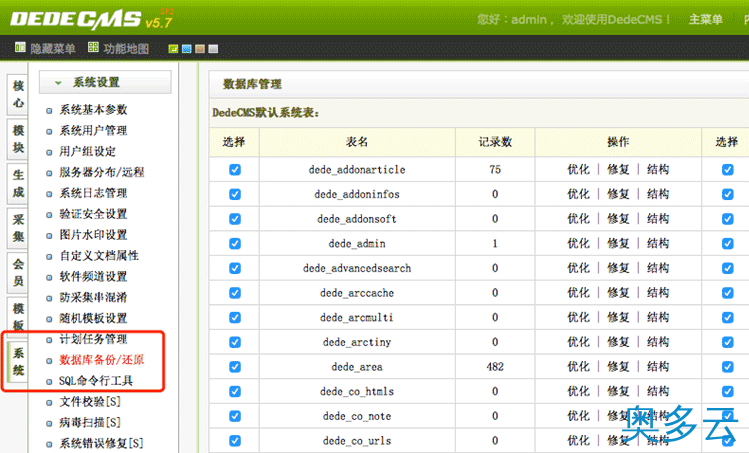Click 优化 for dede_co_htmls
The image size is (749, 453).
tap(578, 391)
